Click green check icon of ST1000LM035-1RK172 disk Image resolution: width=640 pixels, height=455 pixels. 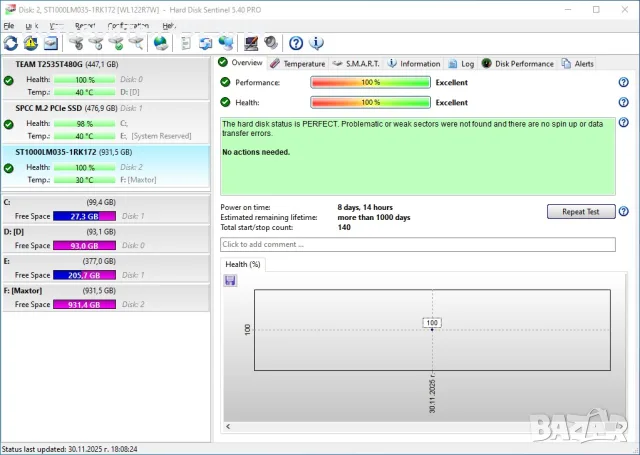pos(9,168)
